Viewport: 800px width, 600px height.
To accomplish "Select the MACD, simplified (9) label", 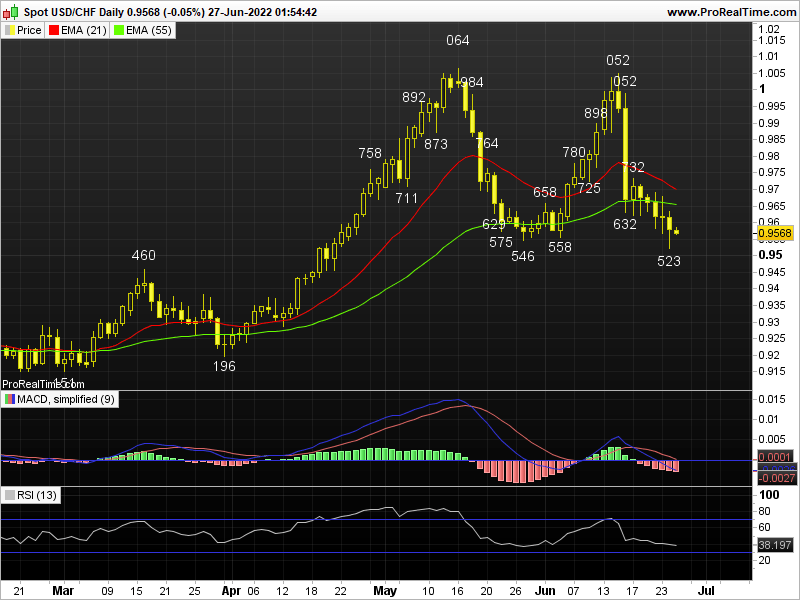I will click(65, 399).
